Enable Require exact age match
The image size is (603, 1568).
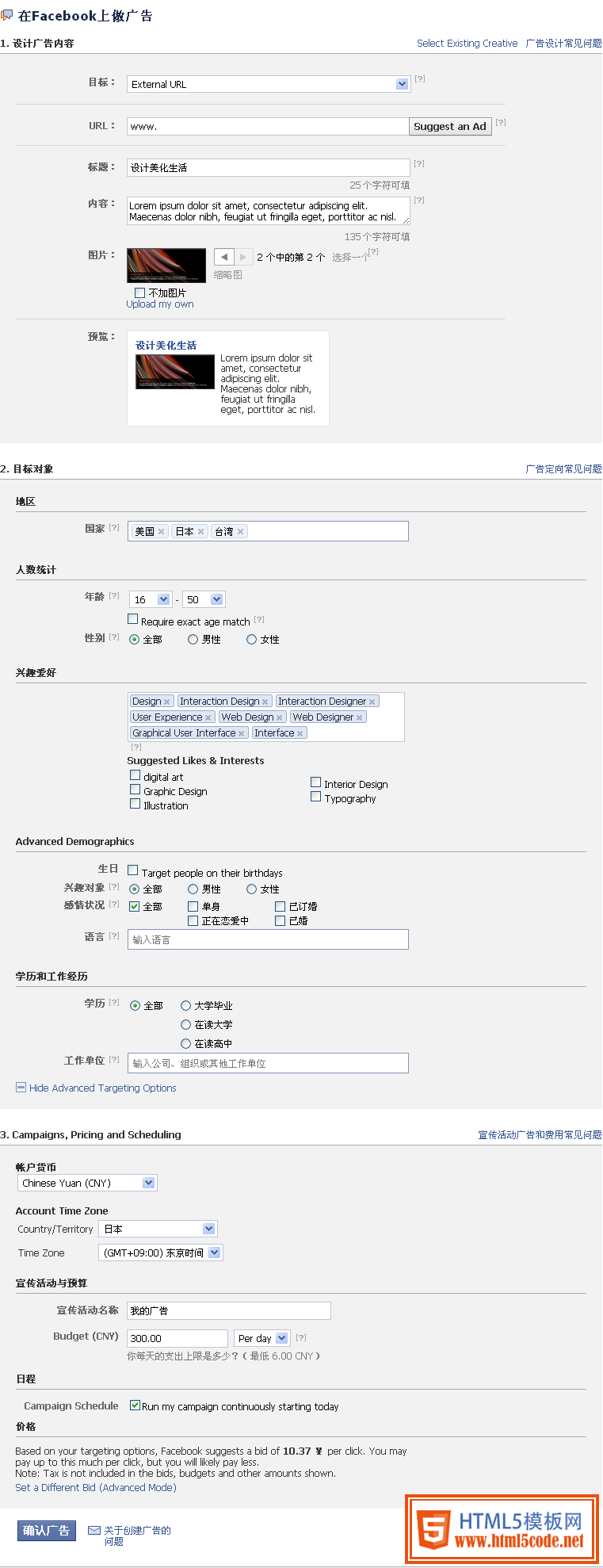pos(132,619)
